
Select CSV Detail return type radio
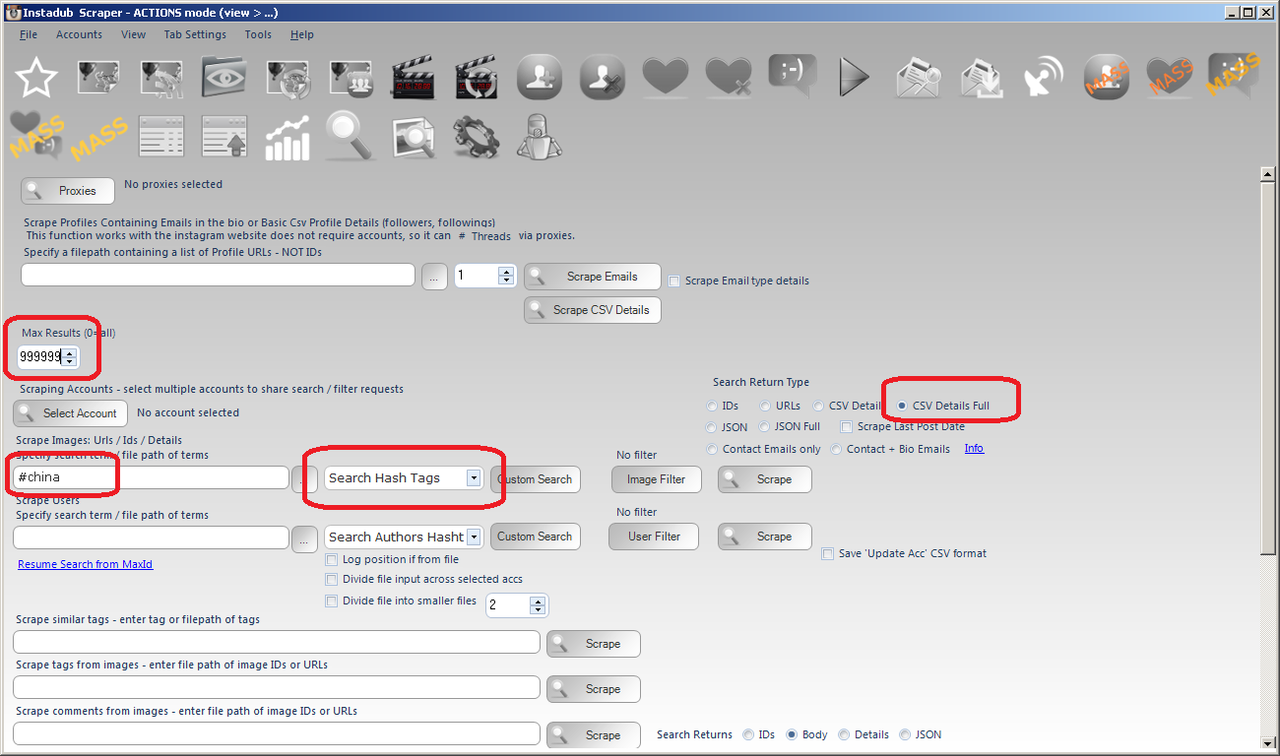819,406
